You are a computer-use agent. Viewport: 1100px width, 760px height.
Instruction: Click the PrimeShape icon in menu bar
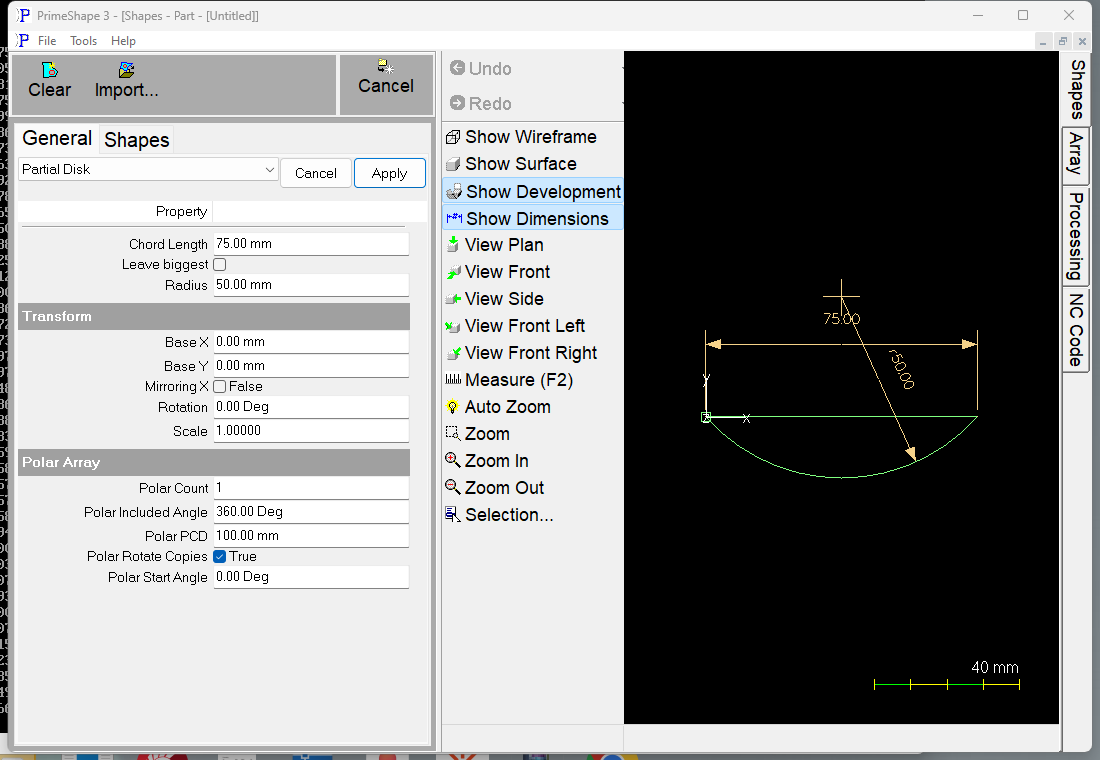click(x=23, y=41)
